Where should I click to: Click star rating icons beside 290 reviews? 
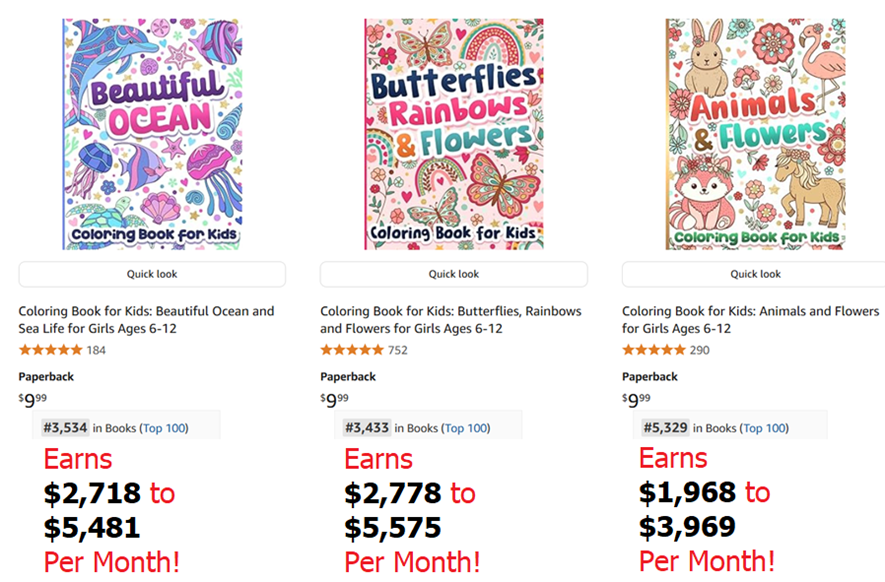(654, 350)
